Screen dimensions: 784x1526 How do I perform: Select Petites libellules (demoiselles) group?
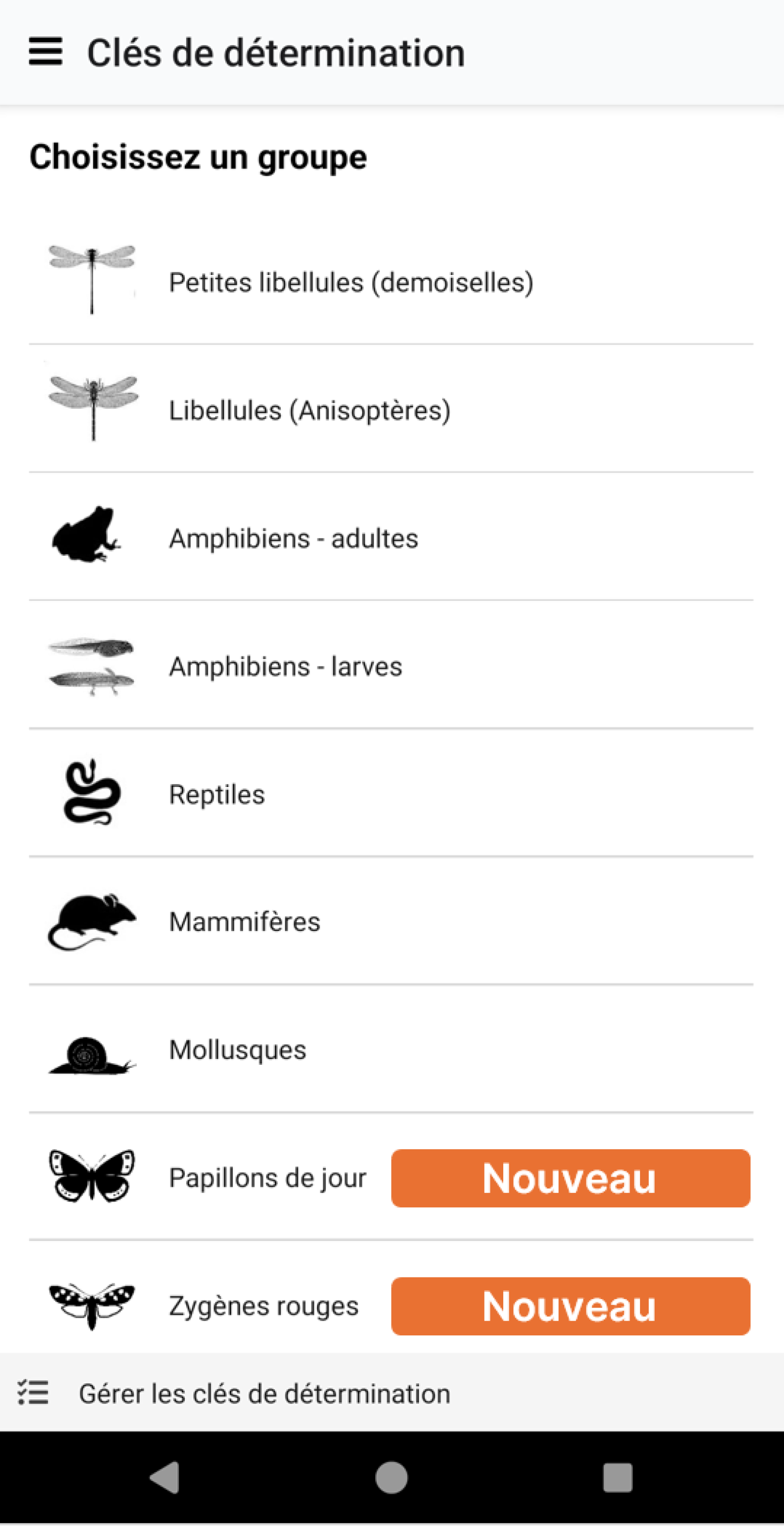(351, 282)
